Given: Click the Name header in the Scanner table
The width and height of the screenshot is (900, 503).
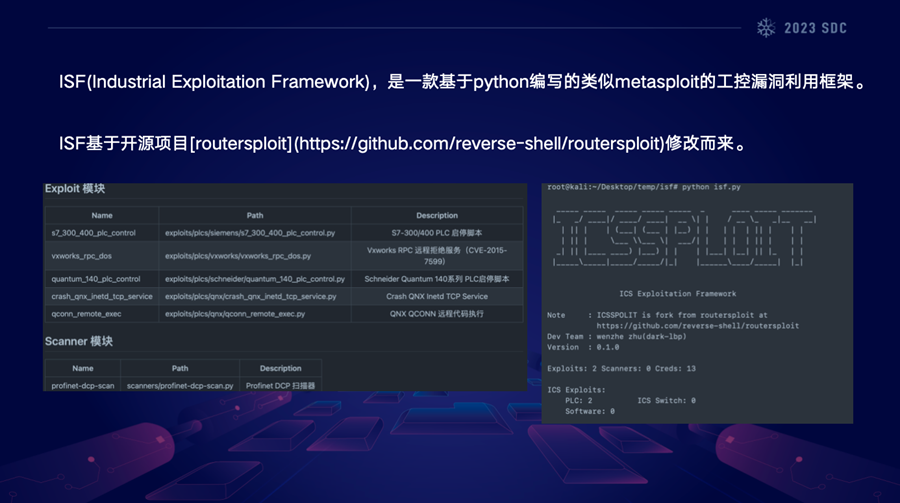Looking at the screenshot, I should point(83,368).
